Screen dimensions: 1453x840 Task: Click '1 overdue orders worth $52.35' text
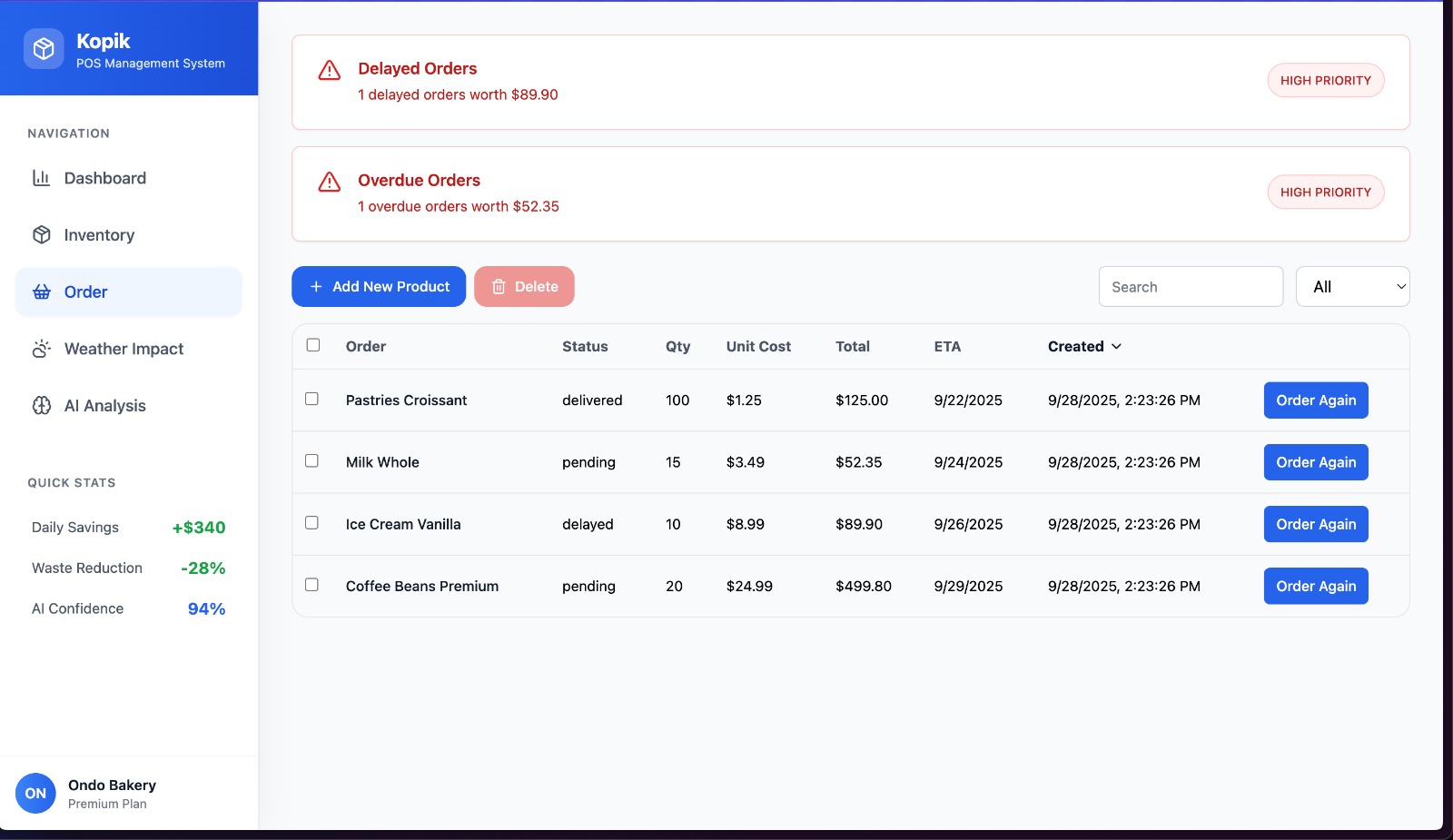(x=459, y=206)
